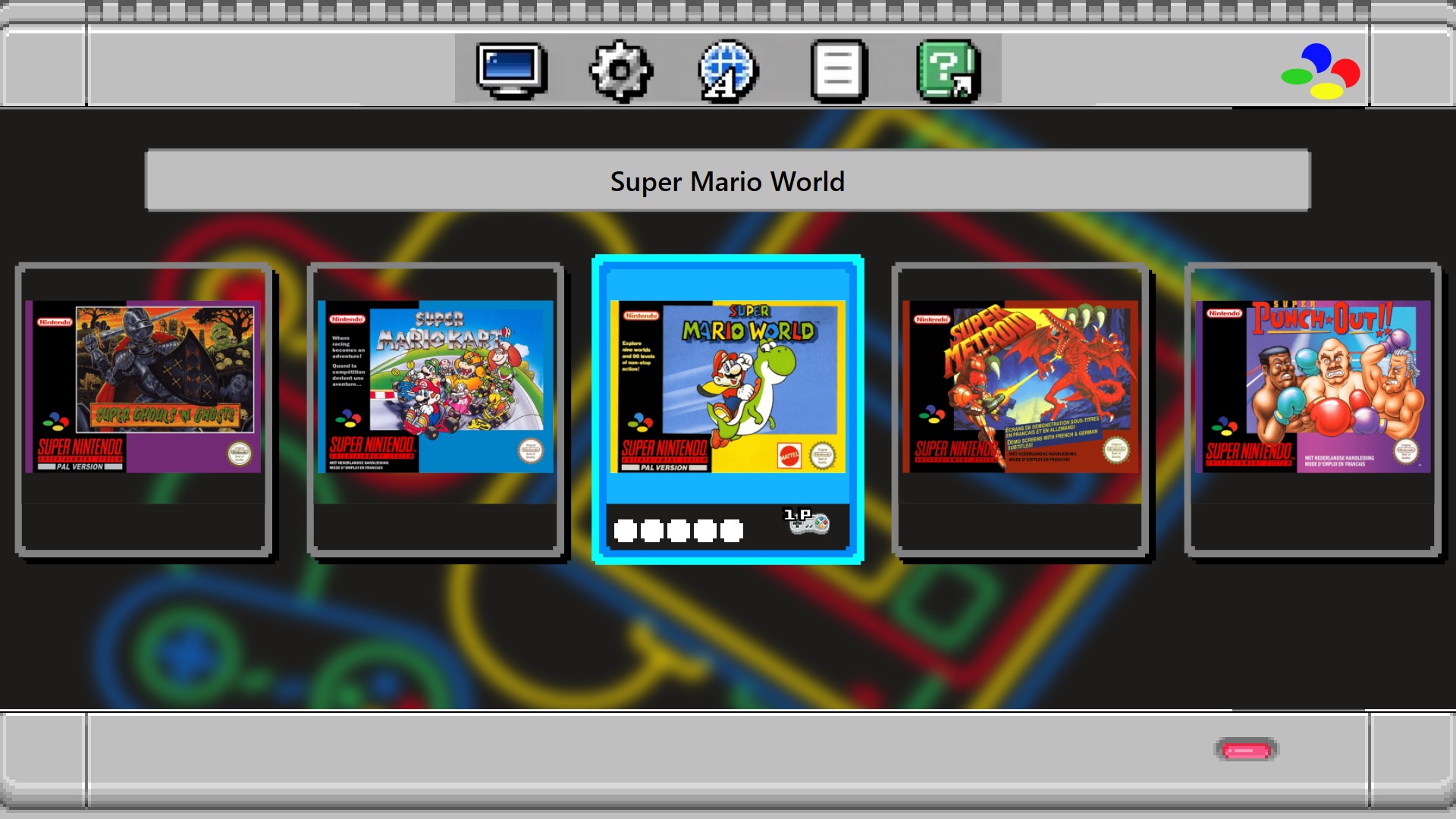The height and width of the screenshot is (819, 1456).
Task: Open the Options gear icon
Action: [x=620, y=71]
